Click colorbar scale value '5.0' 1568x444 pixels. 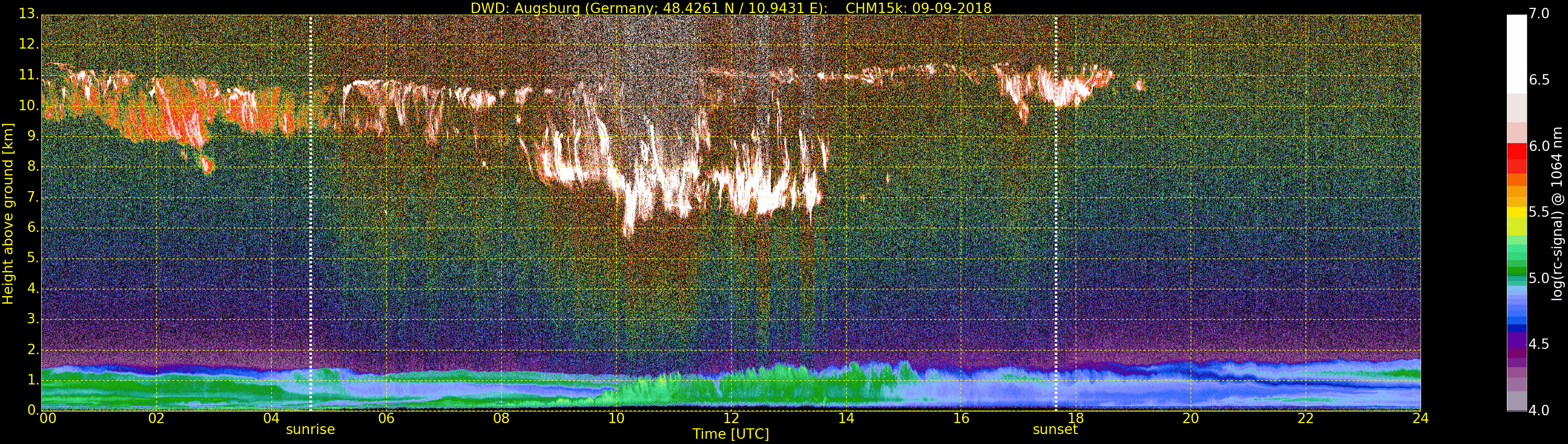pos(1539,278)
